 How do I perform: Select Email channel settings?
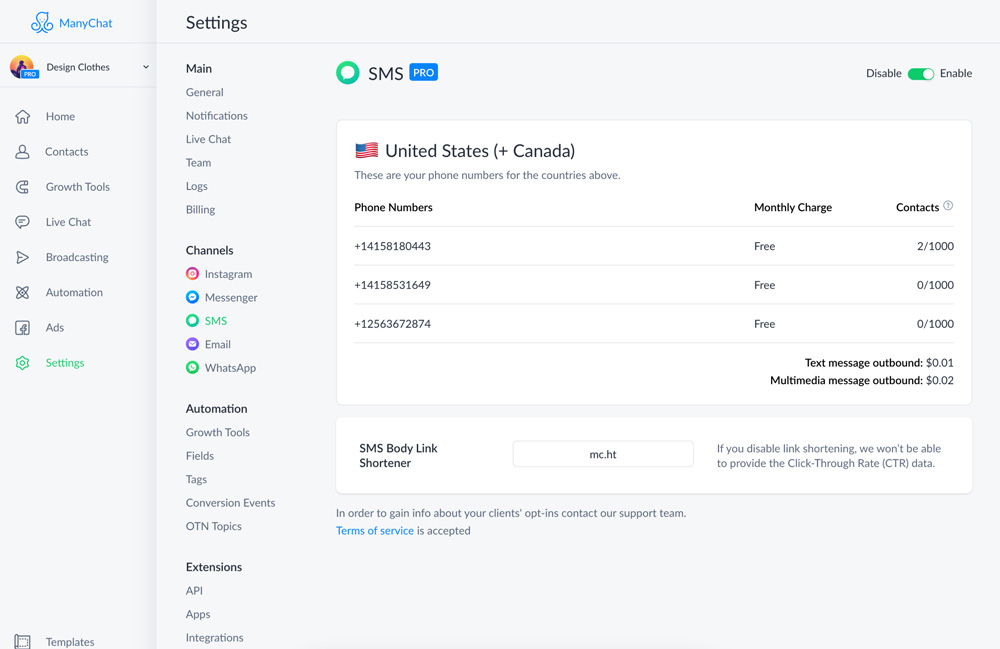tap(217, 344)
